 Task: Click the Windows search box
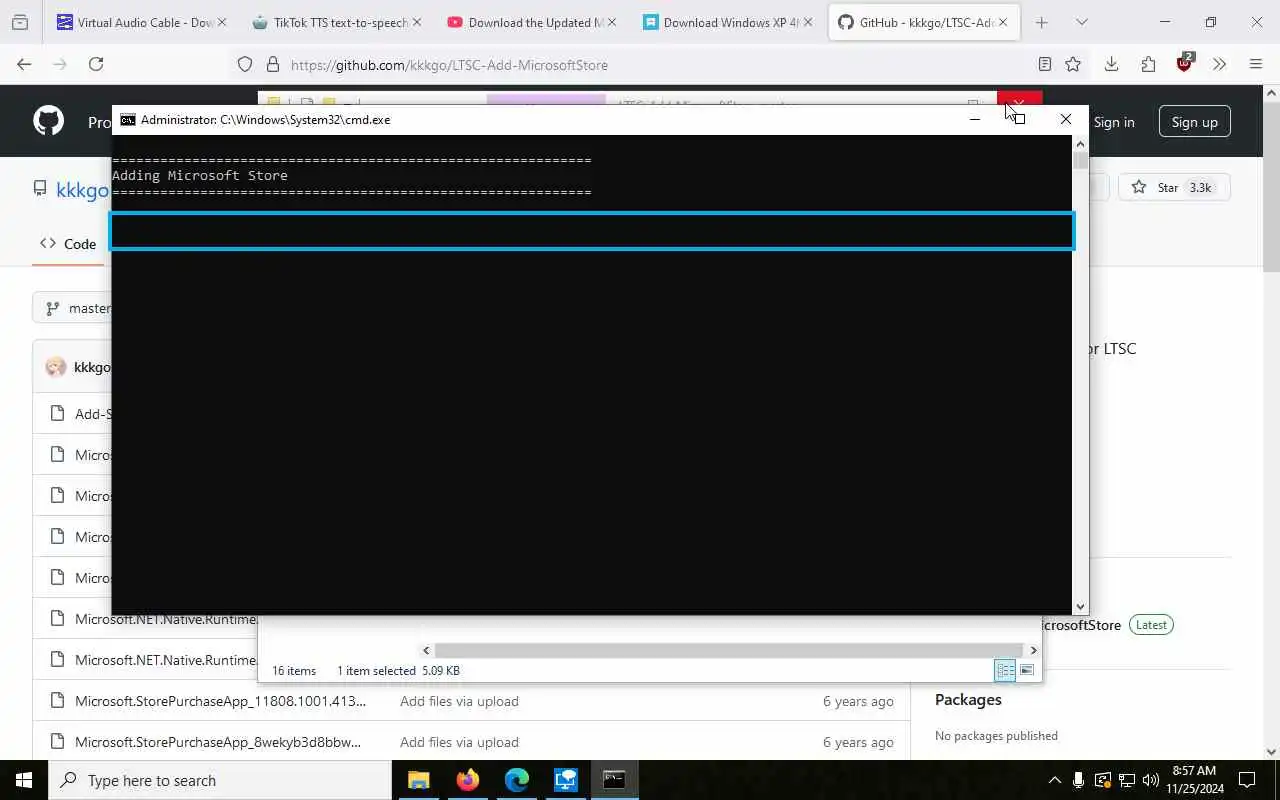pos(220,780)
